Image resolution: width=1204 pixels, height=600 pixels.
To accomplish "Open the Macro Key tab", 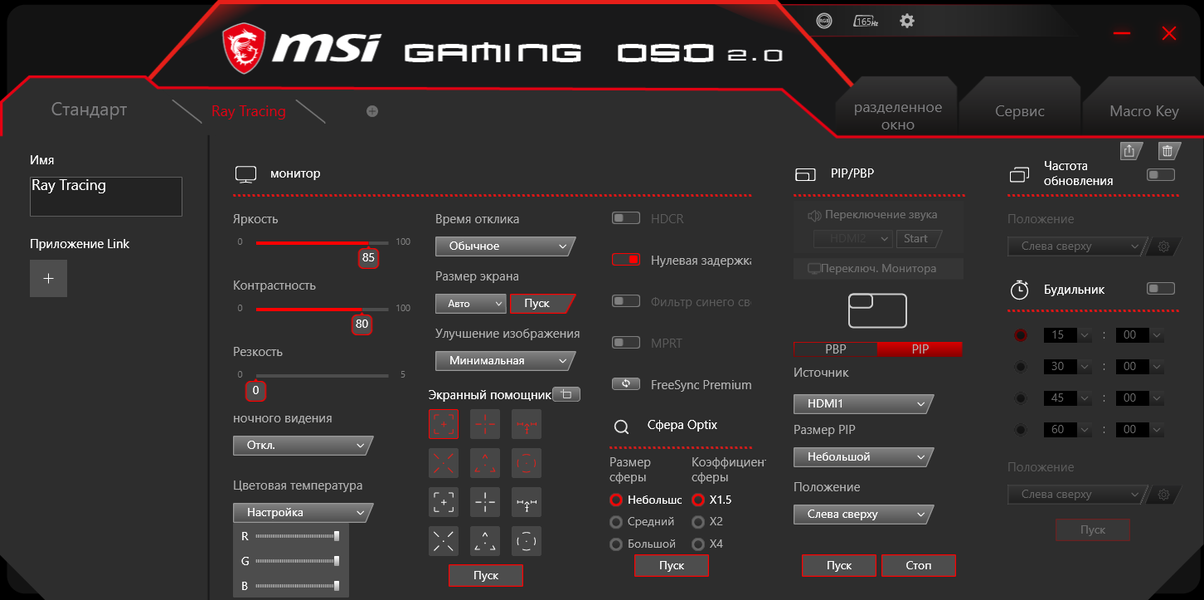I will click(x=1144, y=111).
